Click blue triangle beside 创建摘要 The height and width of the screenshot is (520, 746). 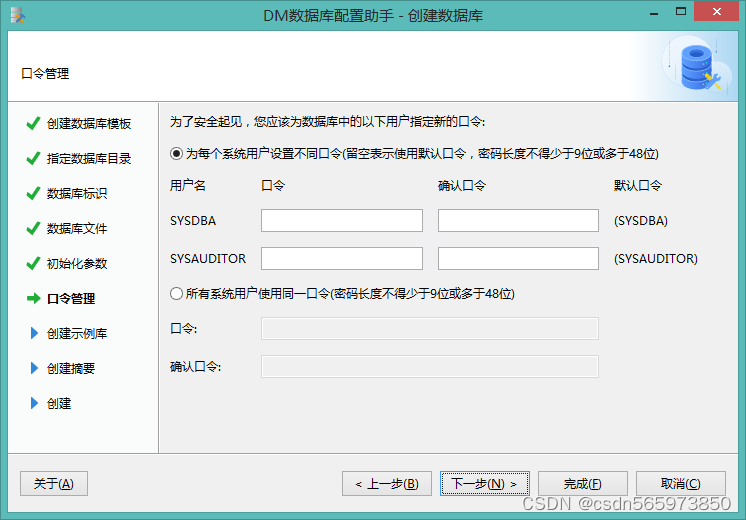click(x=34, y=368)
